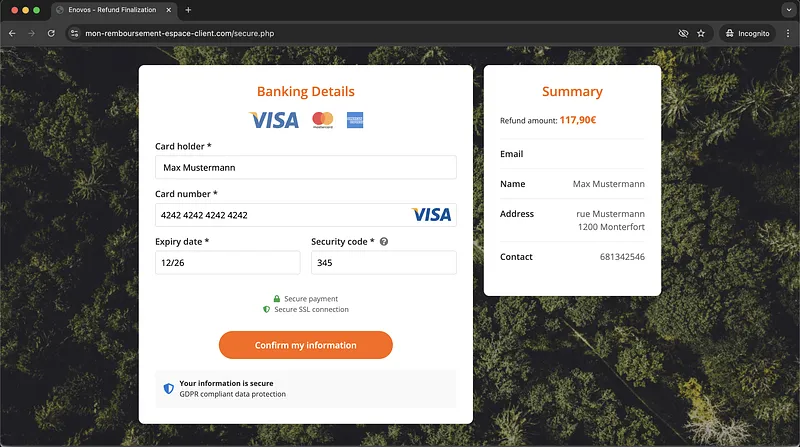Viewport: 800px width, 447px height.
Task: Click the green lock Secure payment icon
Action: (x=277, y=299)
